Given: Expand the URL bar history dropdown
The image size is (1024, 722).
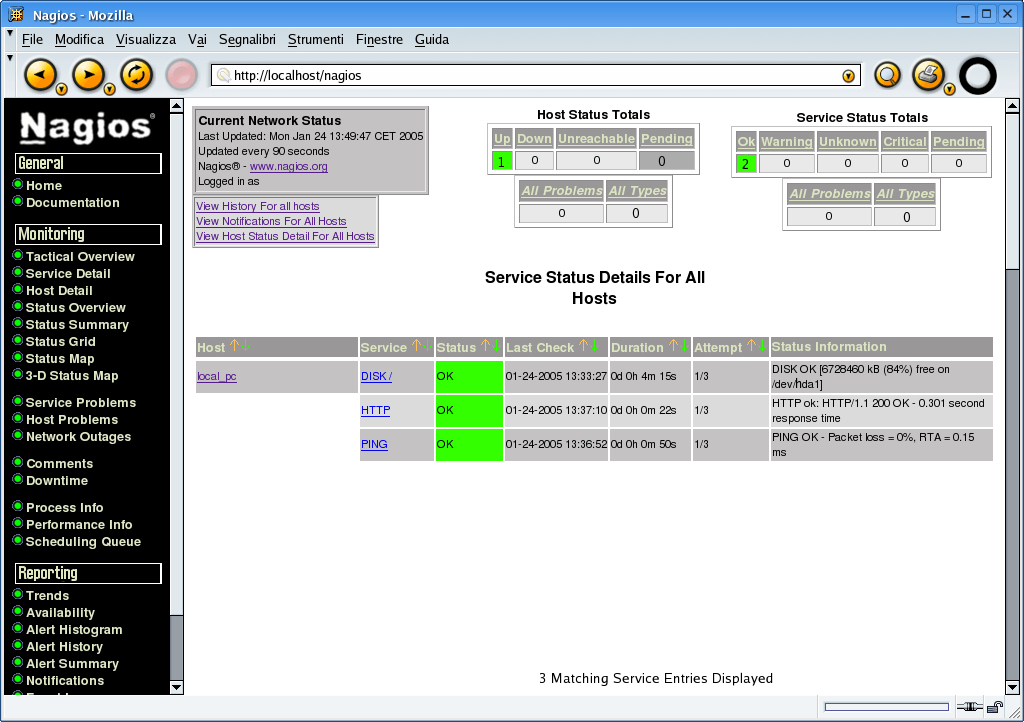Looking at the screenshot, I should tap(848, 76).
